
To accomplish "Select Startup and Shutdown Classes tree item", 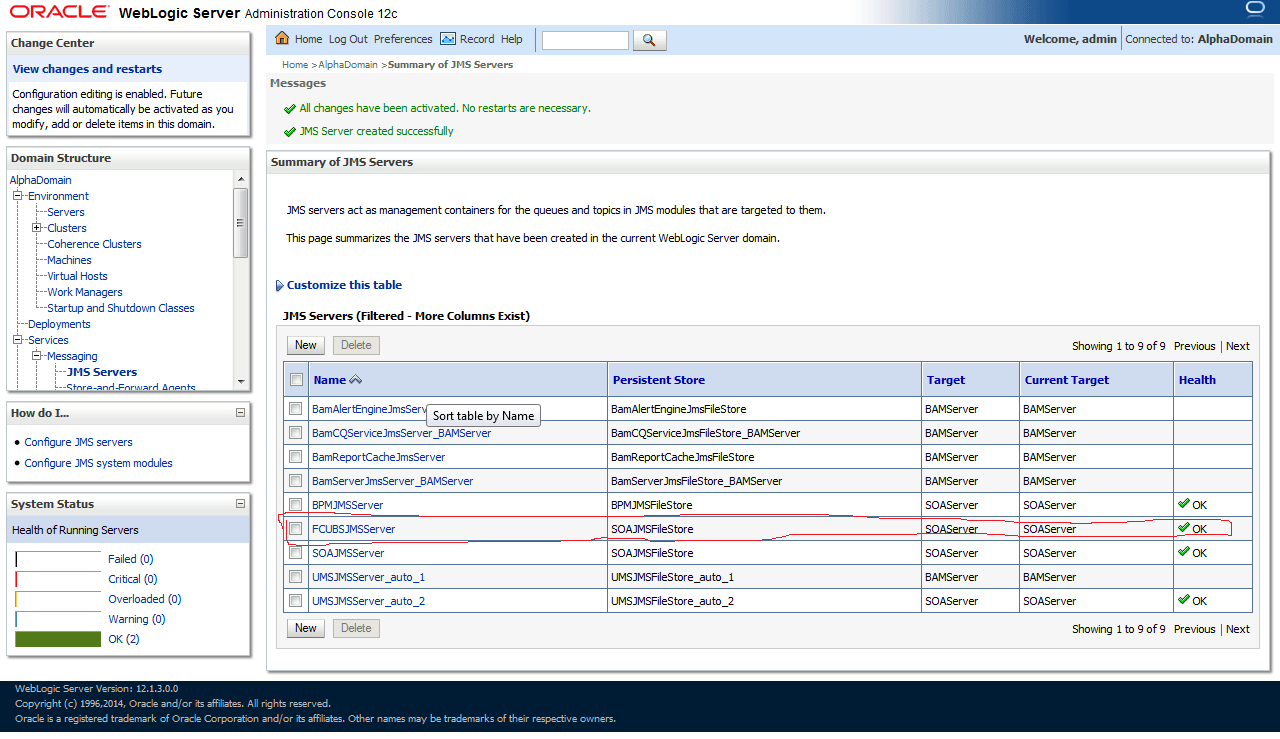I will tap(121, 308).
